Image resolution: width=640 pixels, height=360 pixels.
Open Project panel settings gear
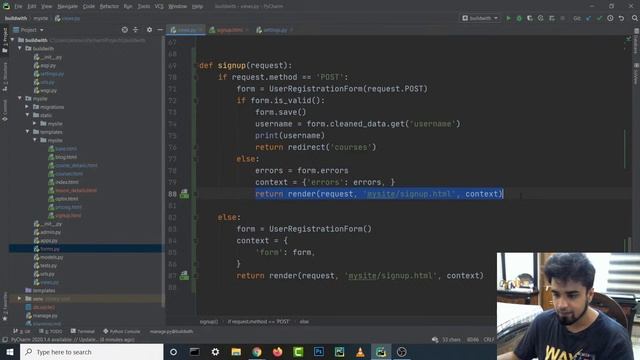(149, 30)
